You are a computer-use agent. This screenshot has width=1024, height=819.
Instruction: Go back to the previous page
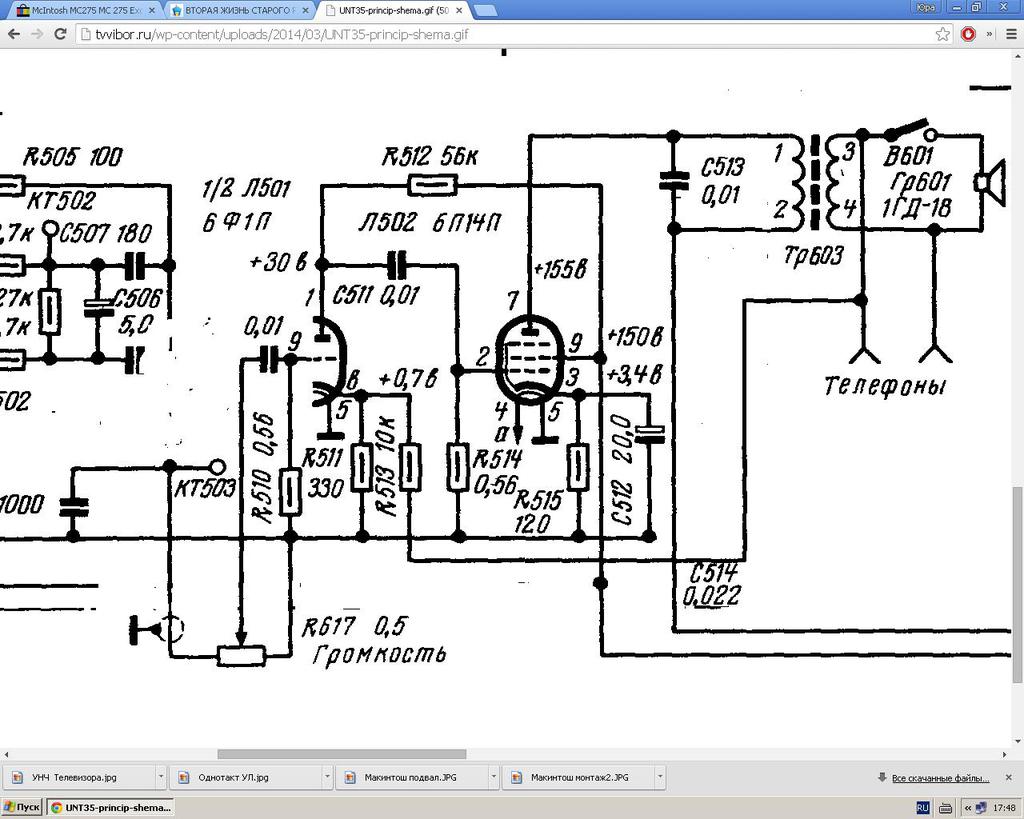click(x=14, y=34)
